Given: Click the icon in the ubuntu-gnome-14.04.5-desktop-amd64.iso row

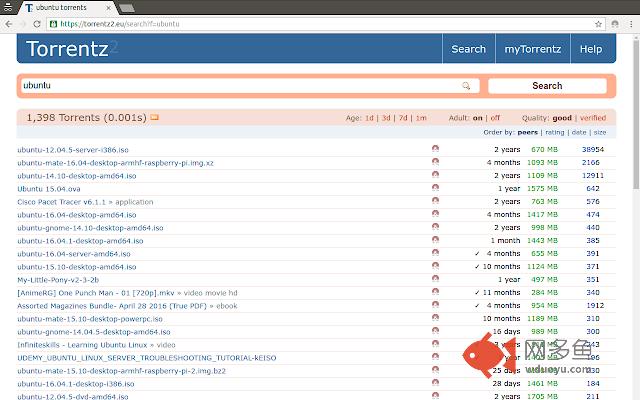Looking at the screenshot, I should tap(436, 331).
